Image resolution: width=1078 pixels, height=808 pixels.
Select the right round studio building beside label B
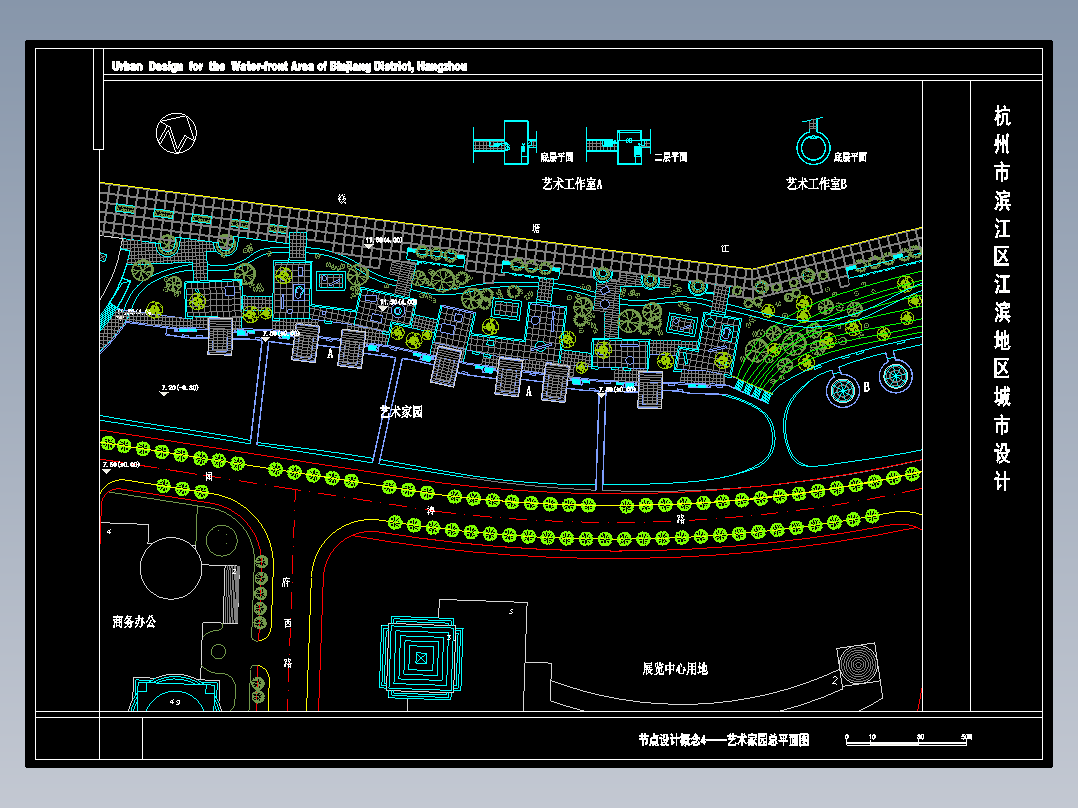tap(896, 375)
